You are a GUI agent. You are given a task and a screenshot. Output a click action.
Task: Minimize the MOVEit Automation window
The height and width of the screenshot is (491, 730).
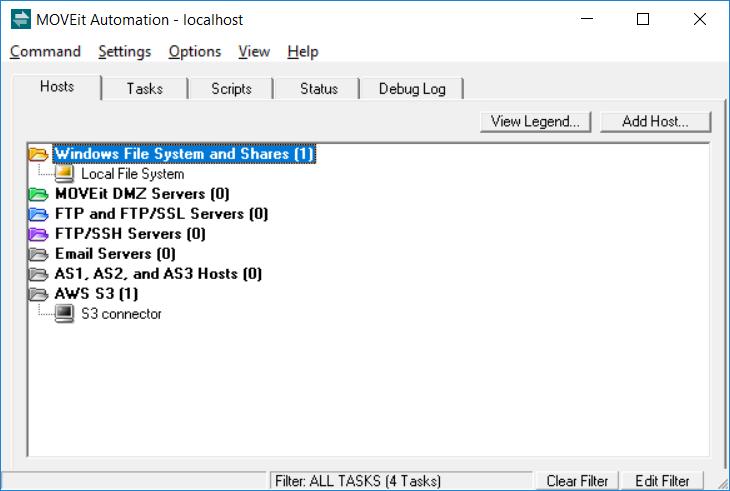587,19
